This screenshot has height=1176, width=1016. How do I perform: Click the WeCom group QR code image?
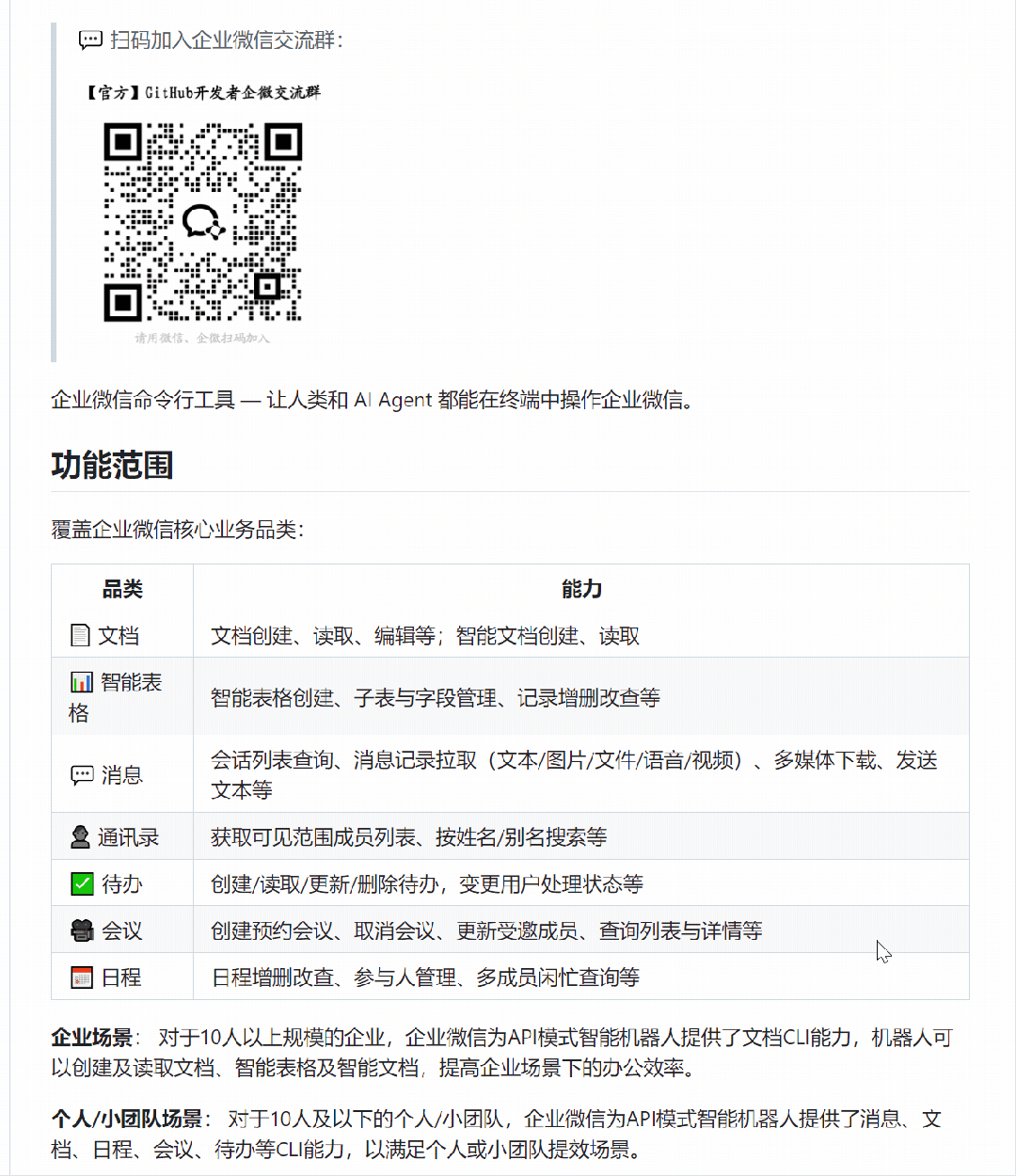tap(202, 222)
